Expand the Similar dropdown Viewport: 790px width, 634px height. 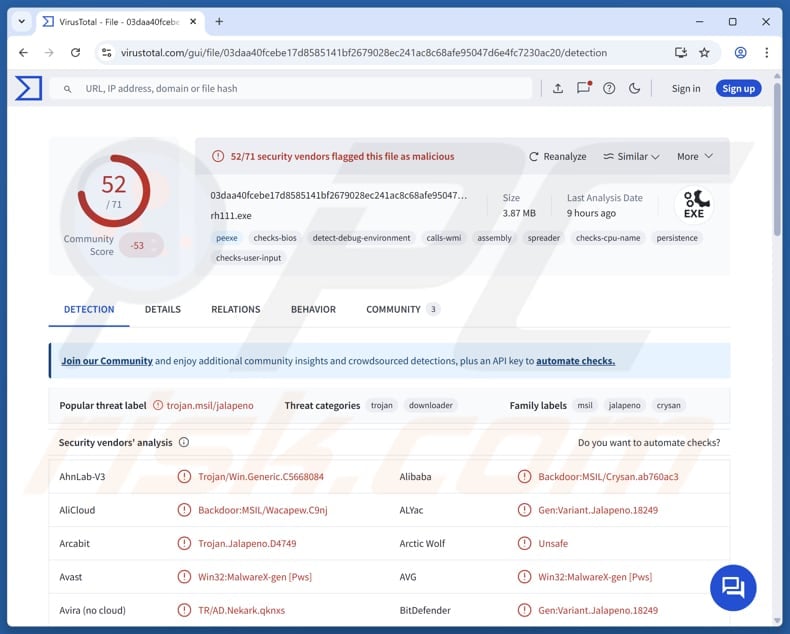point(631,157)
